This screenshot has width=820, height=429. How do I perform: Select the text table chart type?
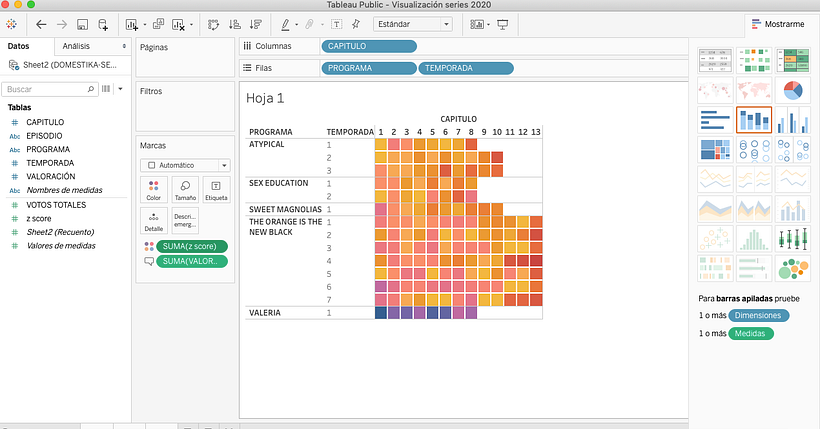click(715, 61)
